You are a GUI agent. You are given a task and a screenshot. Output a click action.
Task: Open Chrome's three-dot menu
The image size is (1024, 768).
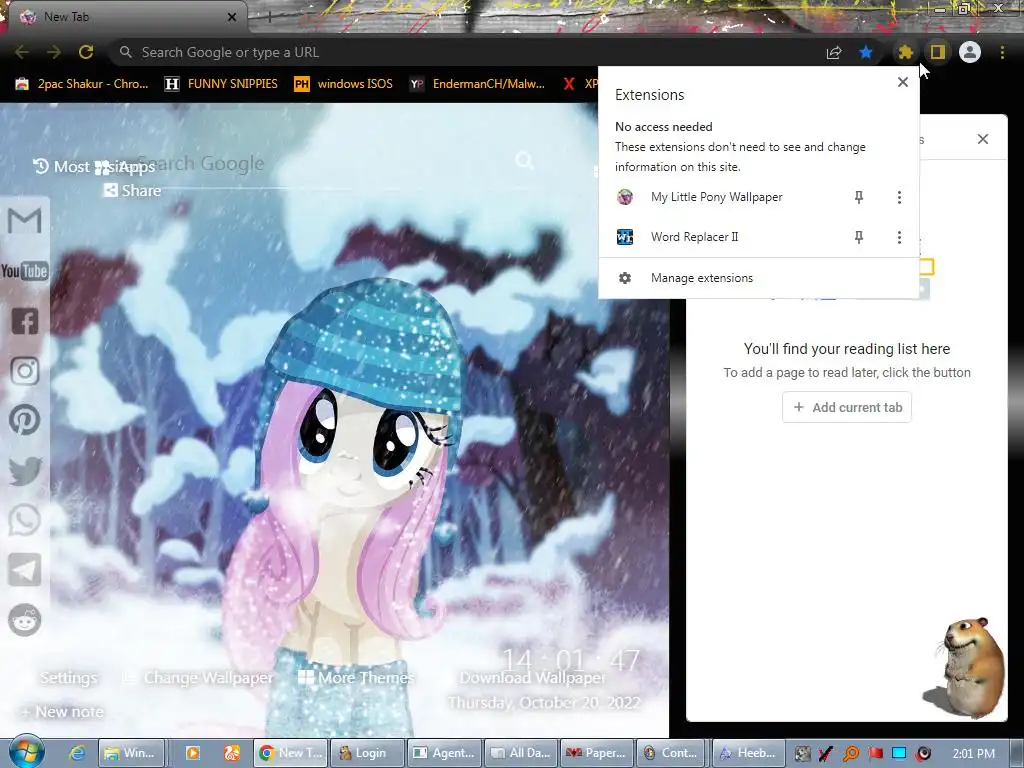point(1002,52)
